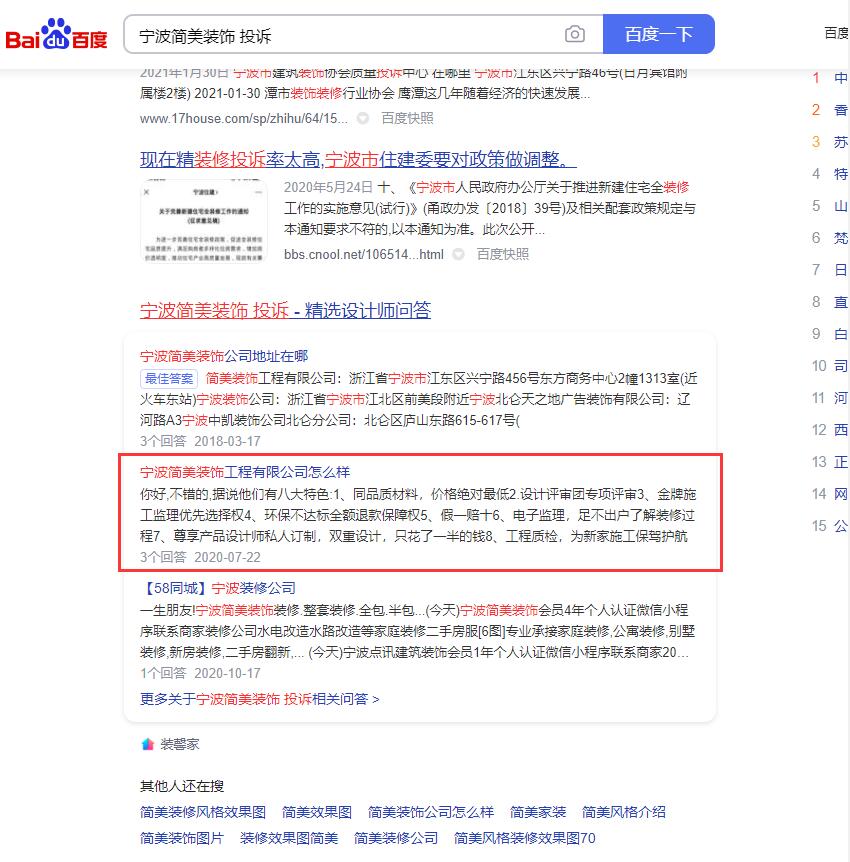
Task: Click the 2018-03-17 answer date text
Action: (x=228, y=441)
